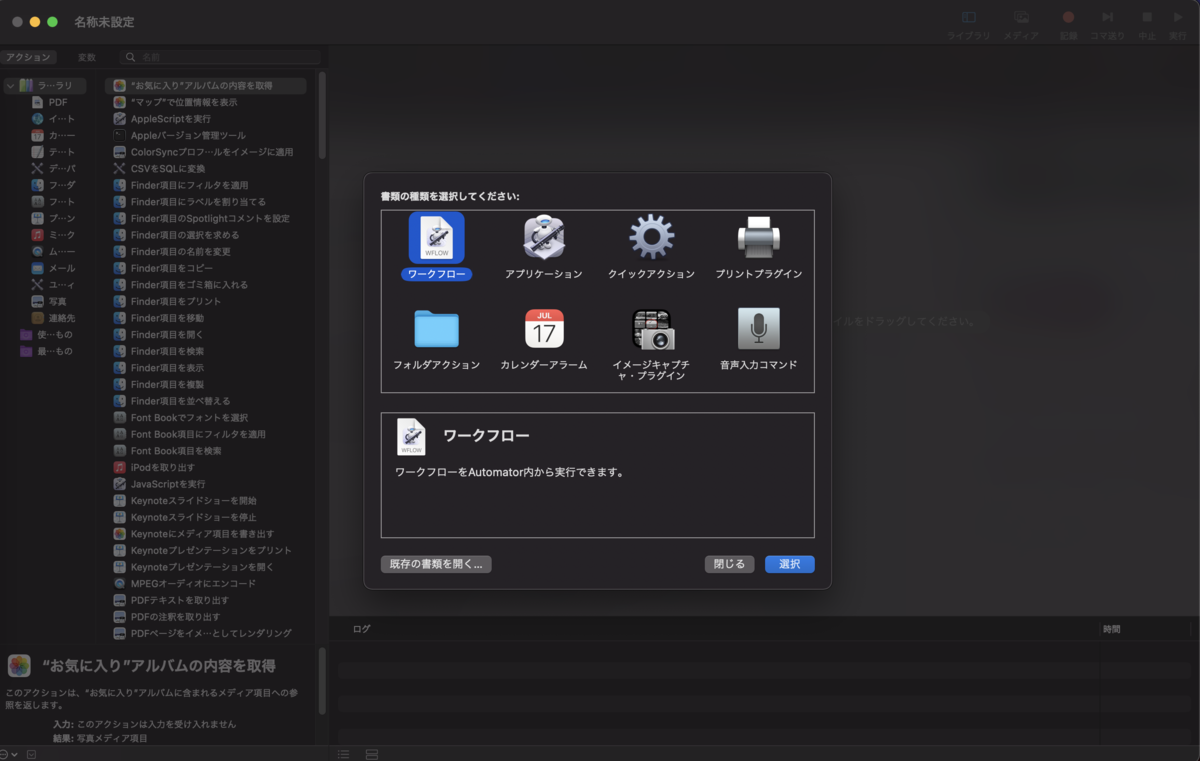The height and width of the screenshot is (761, 1200).
Task: Collapse the ライブラリ tree disclosure triangle
Action: (x=10, y=86)
